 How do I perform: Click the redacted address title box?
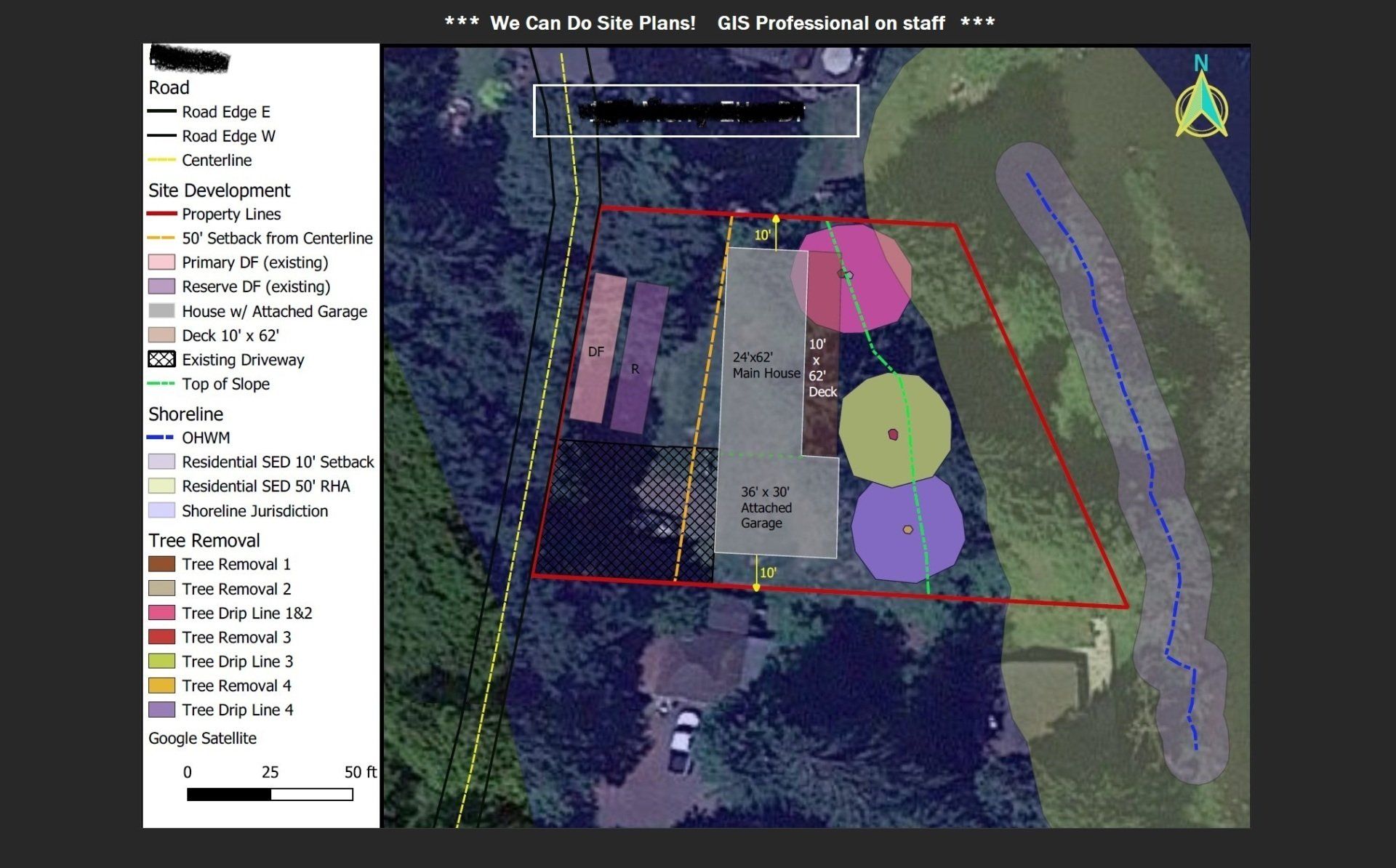(x=696, y=110)
